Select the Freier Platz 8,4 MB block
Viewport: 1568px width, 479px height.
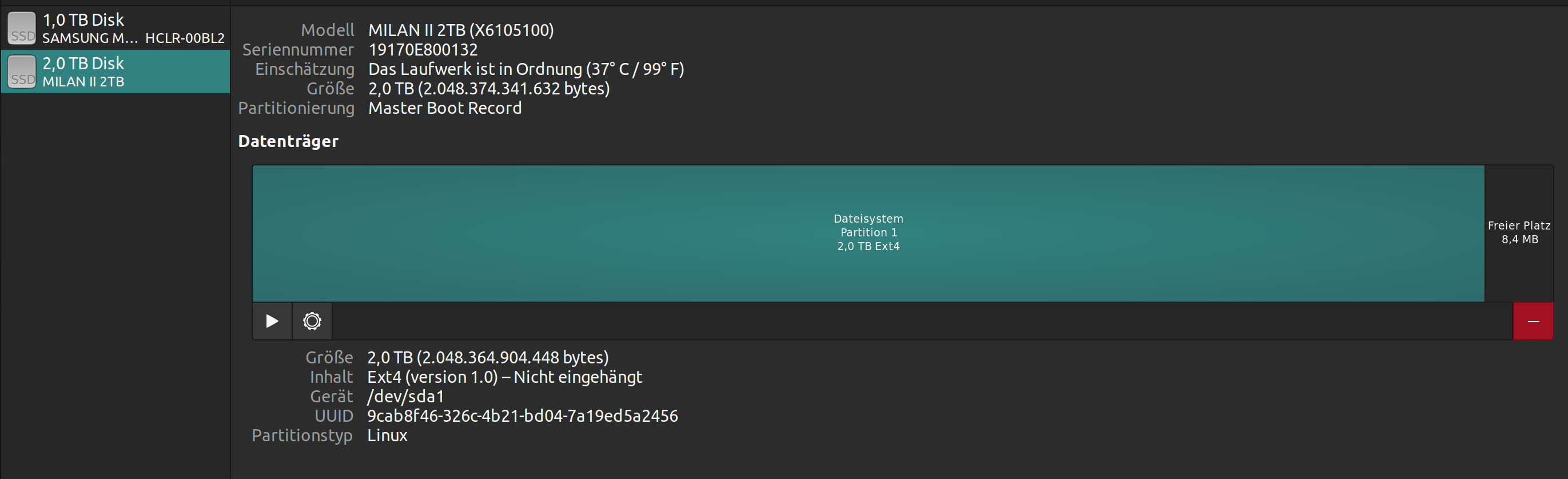click(x=1519, y=233)
